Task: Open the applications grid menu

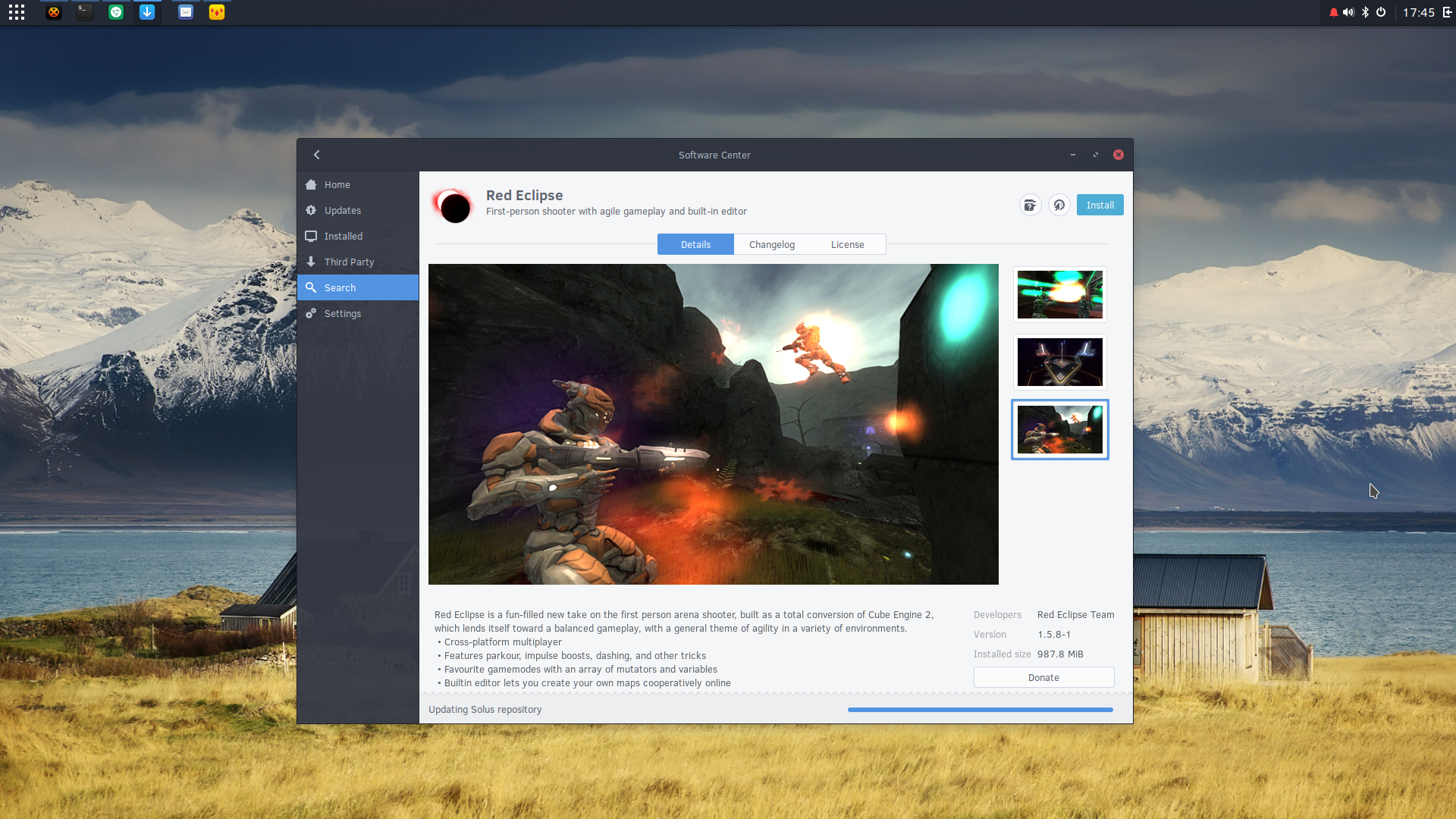Action: coord(17,12)
